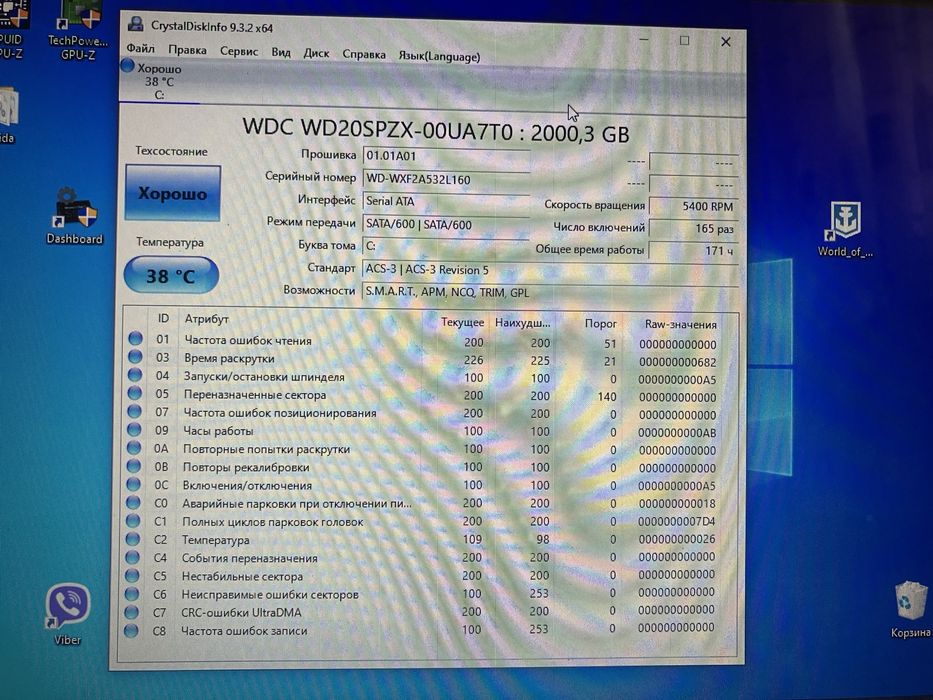Select the World_of_ desktop shortcut
Screen dimensions: 933x700
click(845, 229)
